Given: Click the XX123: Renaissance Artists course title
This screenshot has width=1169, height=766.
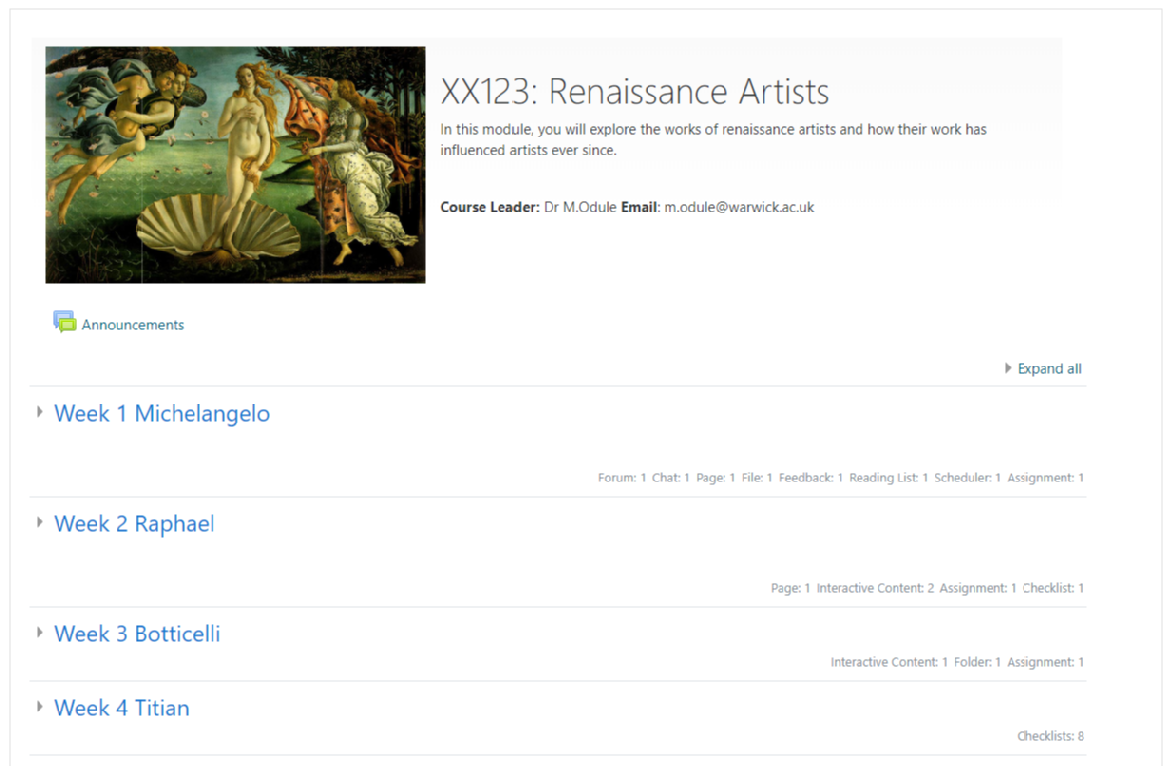Looking at the screenshot, I should 635,92.
